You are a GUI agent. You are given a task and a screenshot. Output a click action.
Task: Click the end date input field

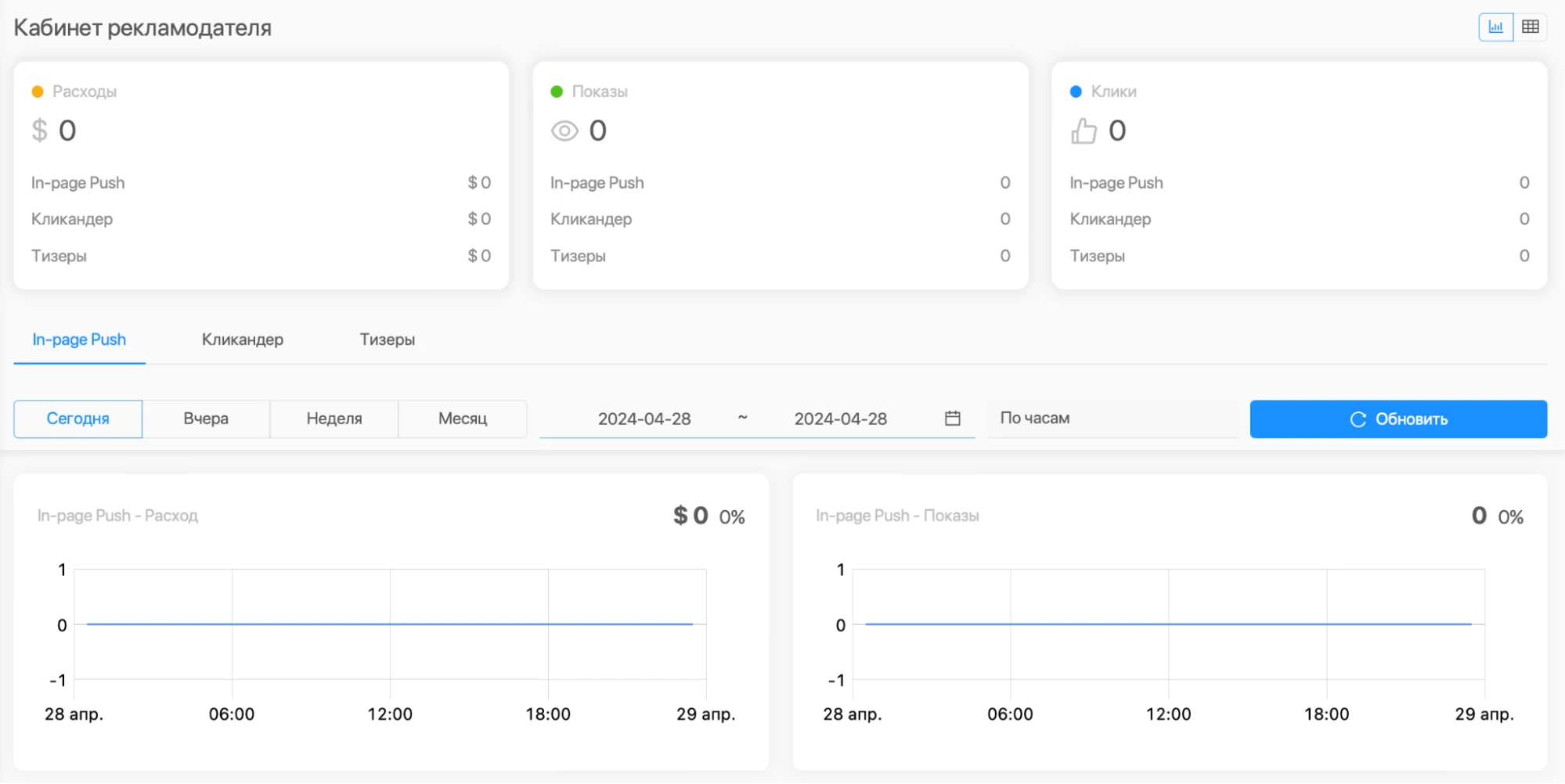pyautogui.click(x=841, y=419)
